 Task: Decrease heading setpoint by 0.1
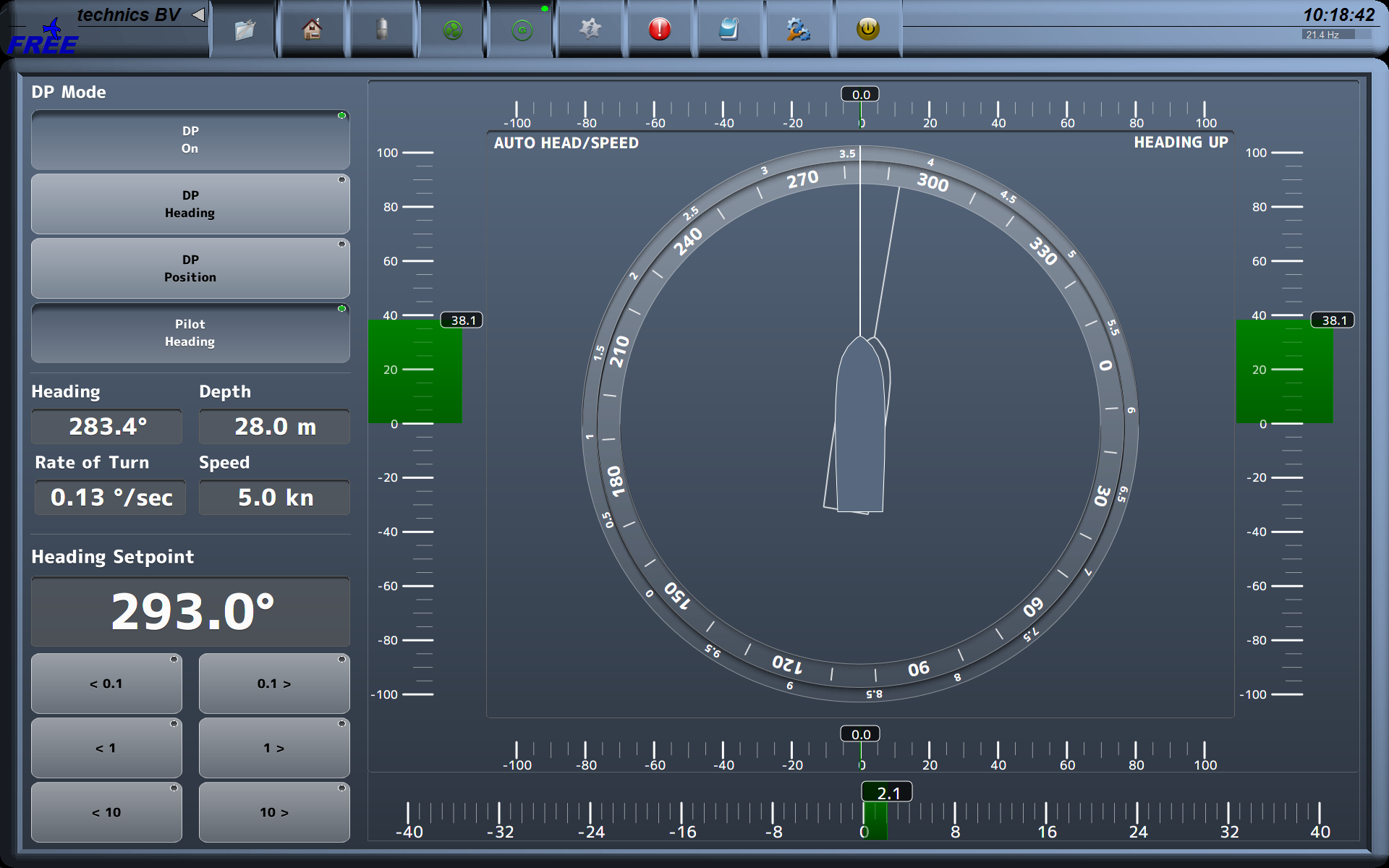point(106,684)
